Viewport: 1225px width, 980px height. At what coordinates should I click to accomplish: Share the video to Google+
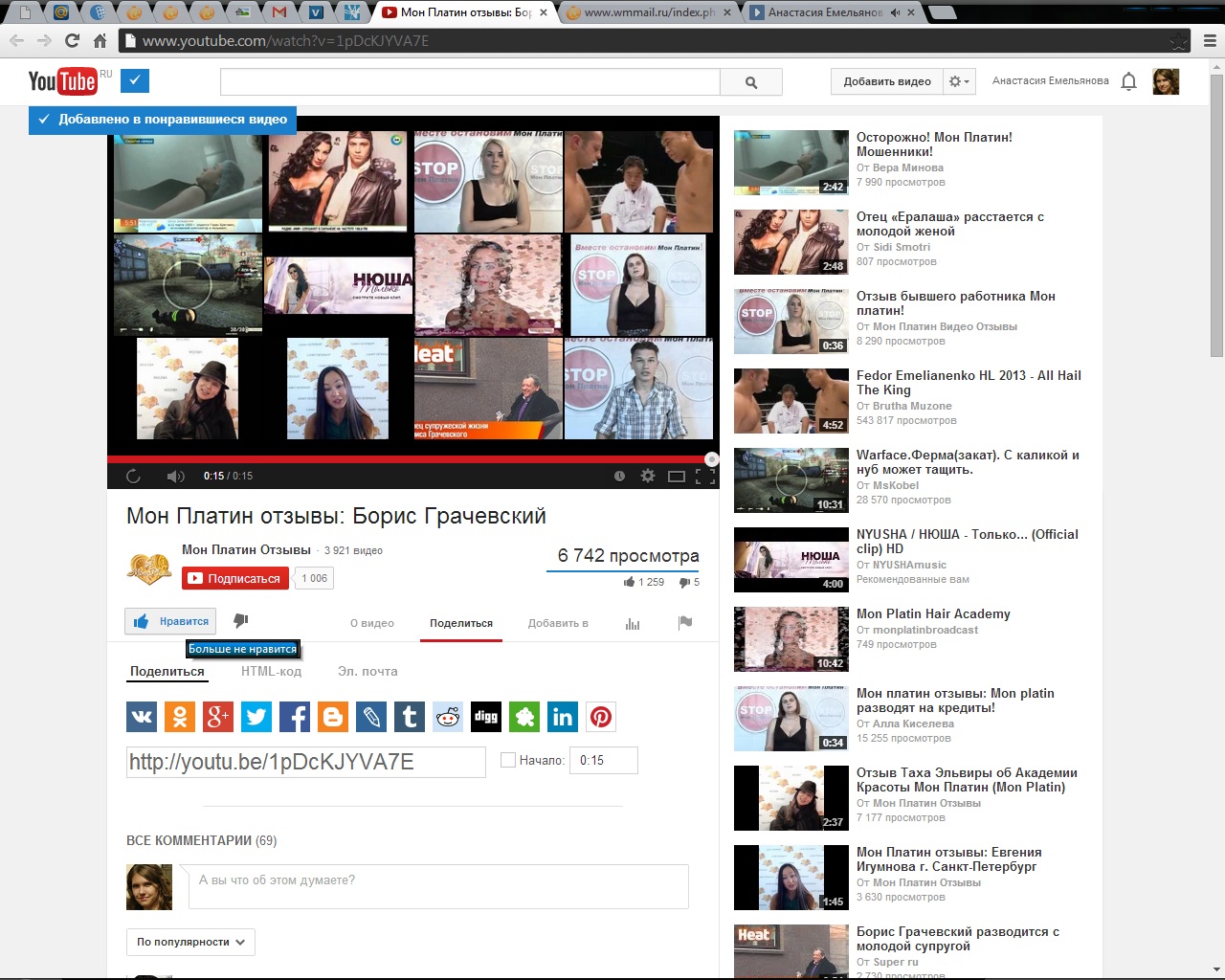tap(218, 717)
